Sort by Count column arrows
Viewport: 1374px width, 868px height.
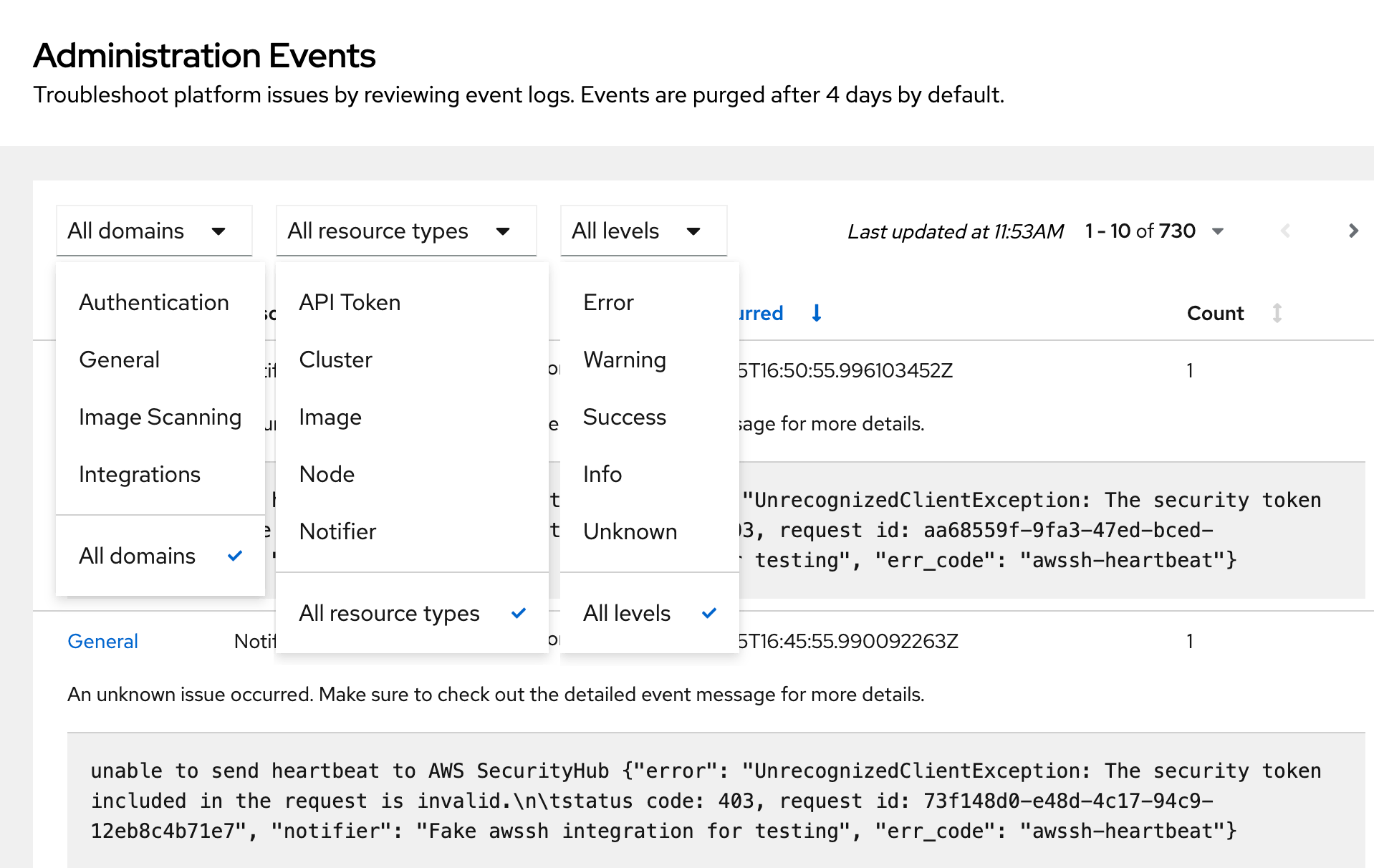(1277, 313)
